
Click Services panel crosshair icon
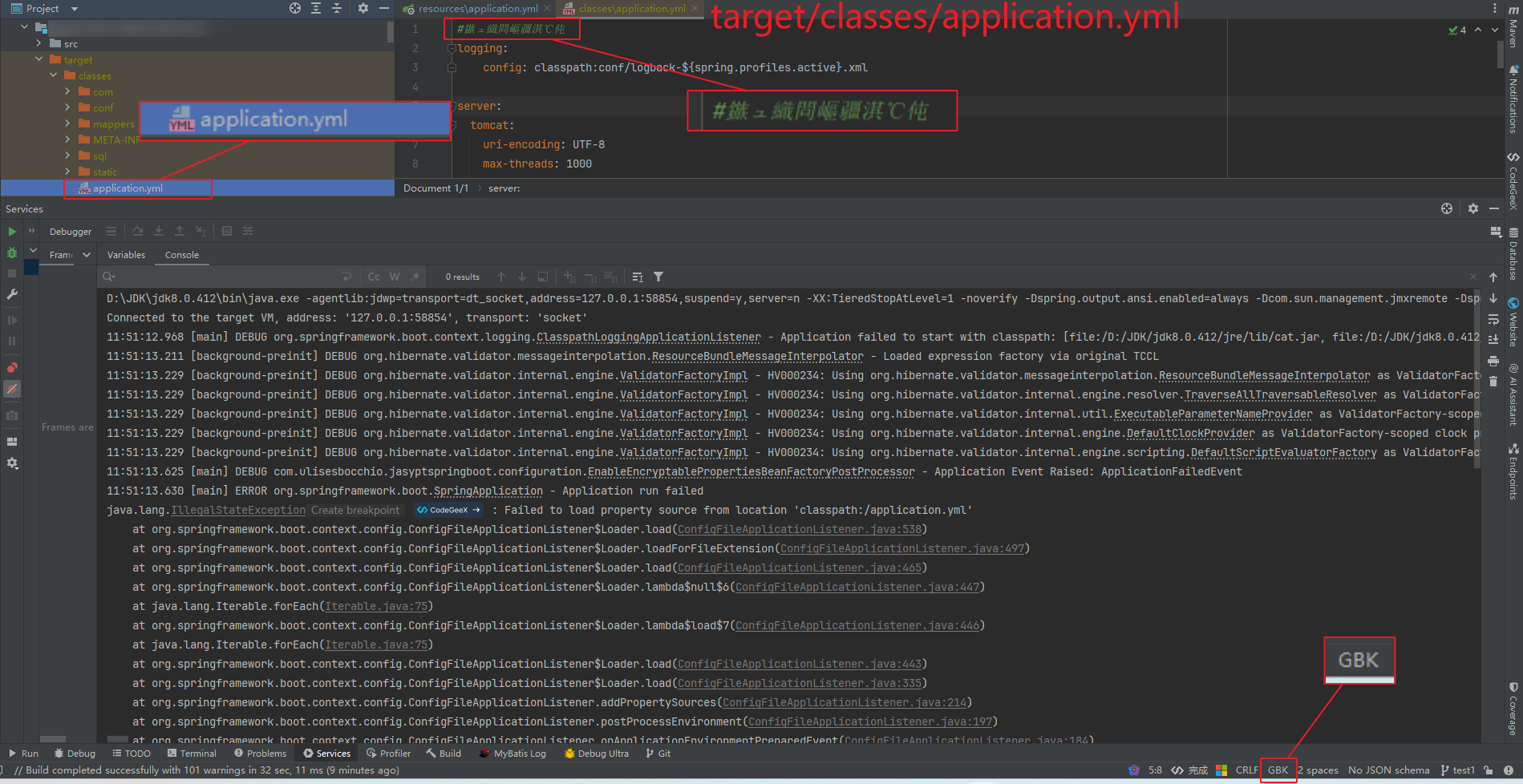click(x=1447, y=208)
